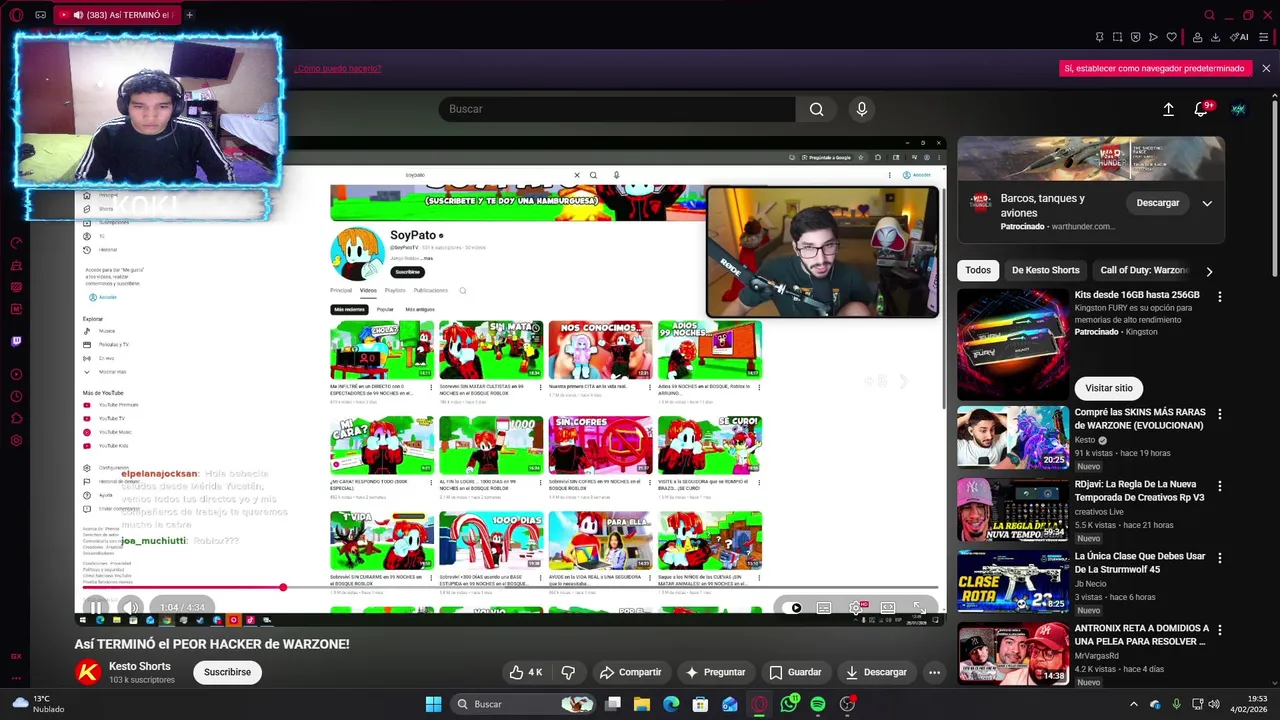The width and height of the screenshot is (1280, 720).
Task: Open Opera downloads icon
Action: (1215, 37)
